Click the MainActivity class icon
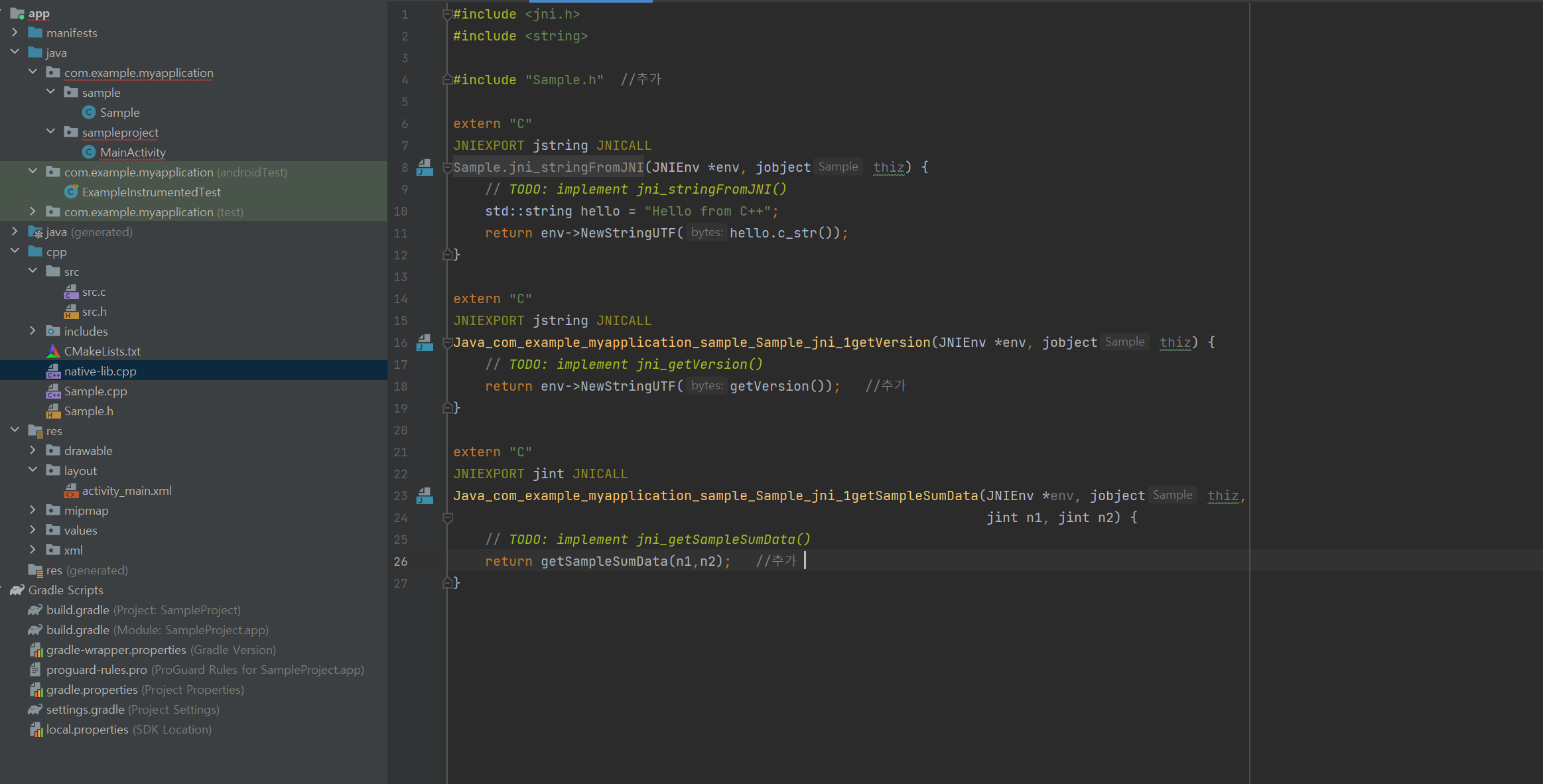 (x=89, y=153)
